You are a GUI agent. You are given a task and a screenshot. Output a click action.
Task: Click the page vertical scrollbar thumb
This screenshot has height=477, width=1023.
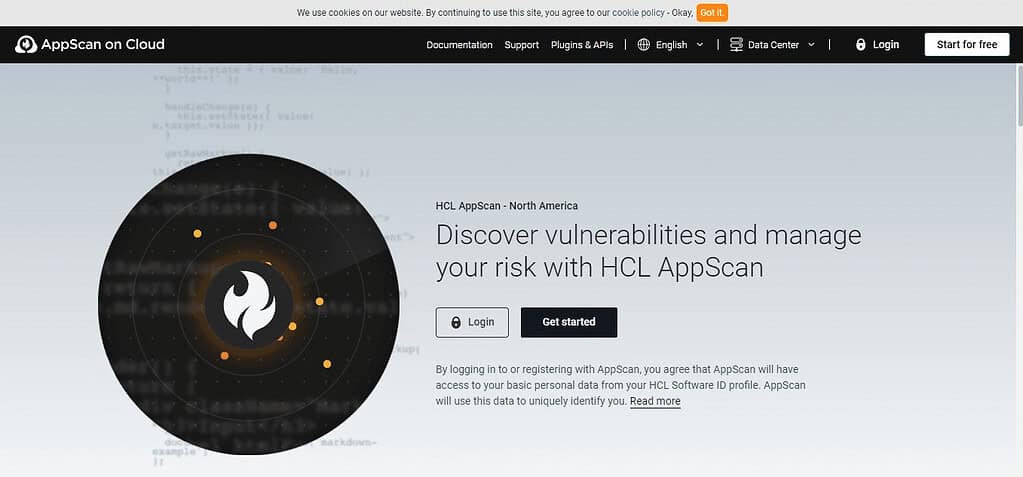coord(1018,95)
